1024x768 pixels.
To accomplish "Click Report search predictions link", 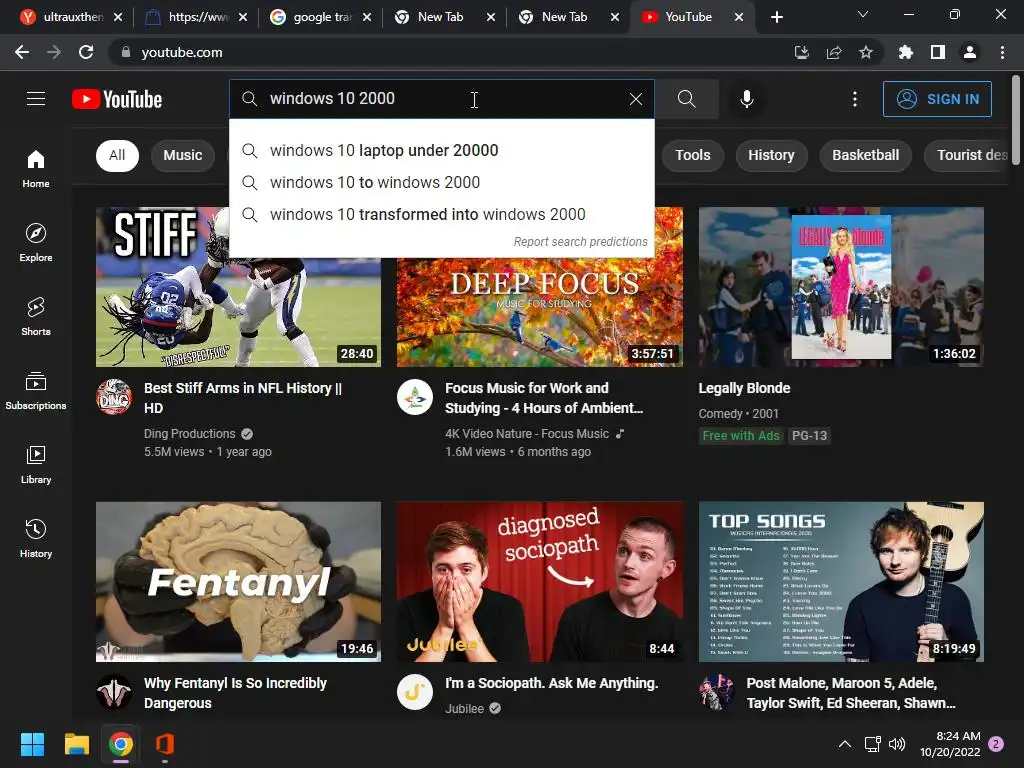I will [580, 242].
